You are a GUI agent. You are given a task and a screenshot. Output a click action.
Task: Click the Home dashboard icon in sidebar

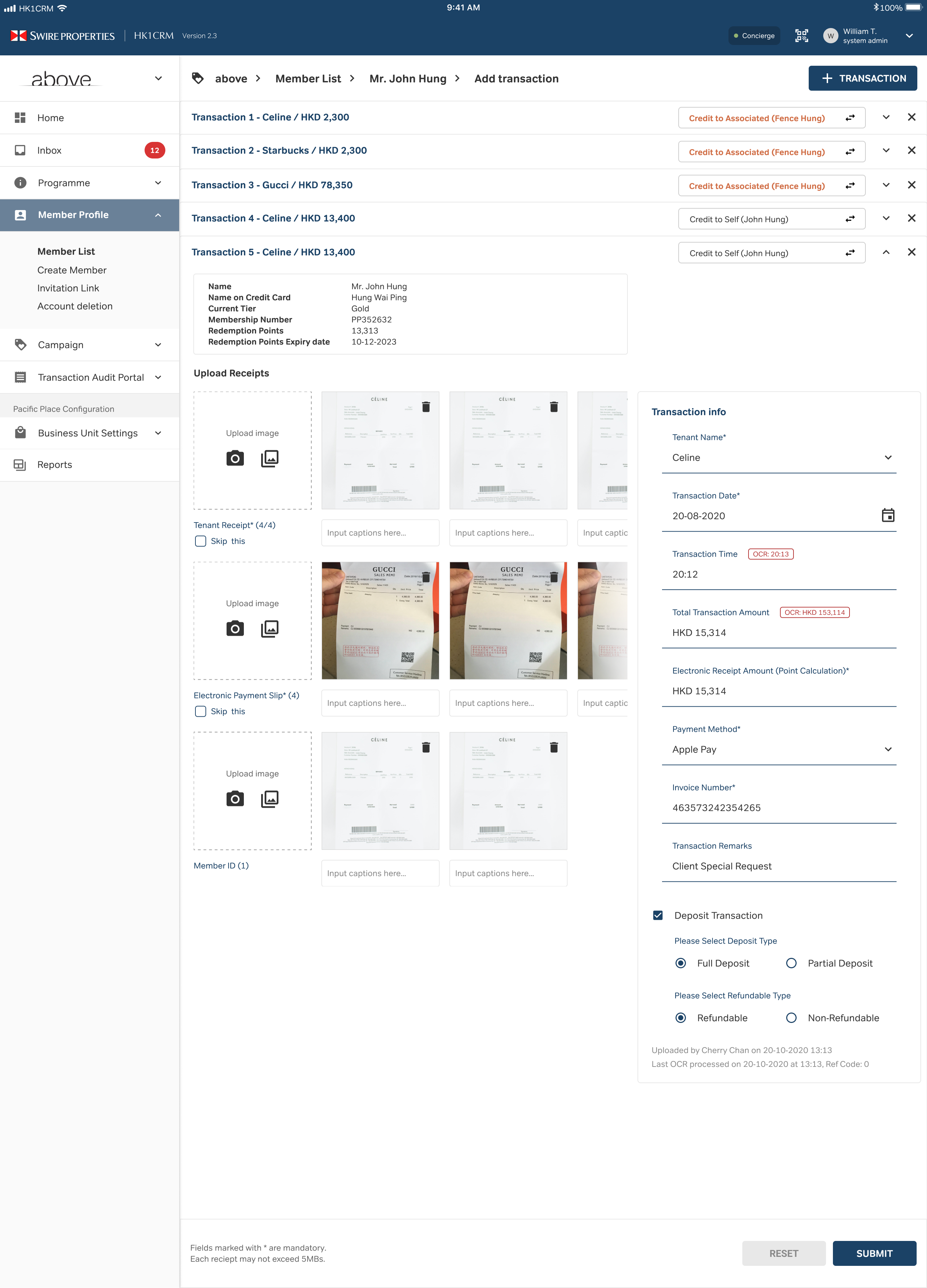(20, 118)
